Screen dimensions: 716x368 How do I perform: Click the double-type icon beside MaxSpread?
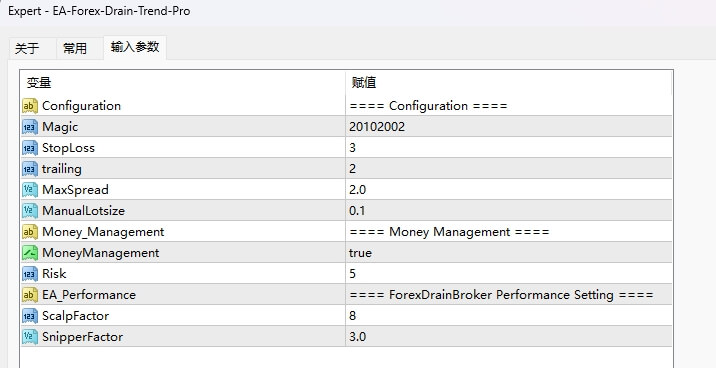[30, 190]
